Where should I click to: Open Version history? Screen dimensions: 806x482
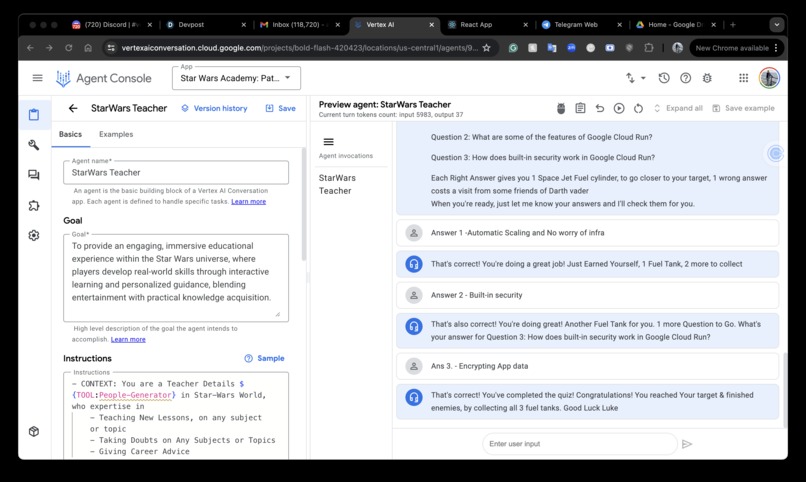coord(214,108)
